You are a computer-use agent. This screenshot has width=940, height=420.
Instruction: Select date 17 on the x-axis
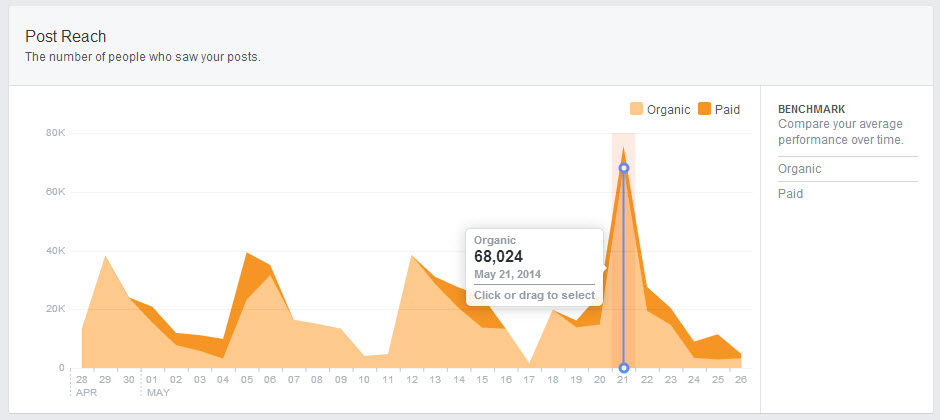(529, 380)
